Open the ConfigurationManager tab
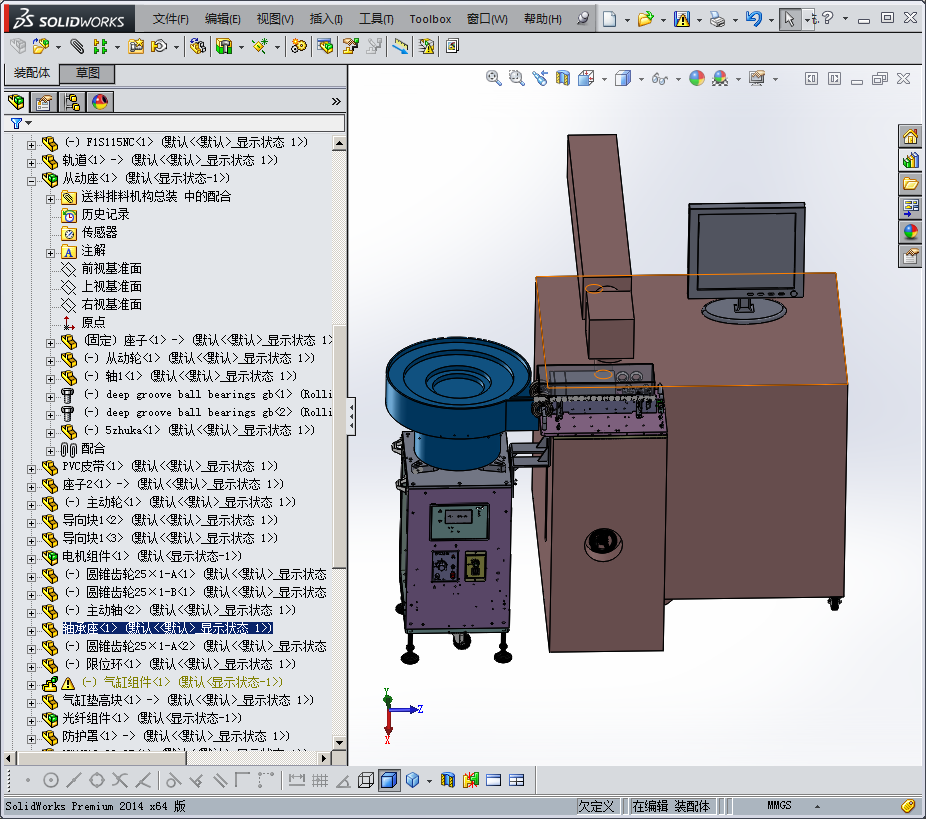The width and height of the screenshot is (926, 819). 71,102
